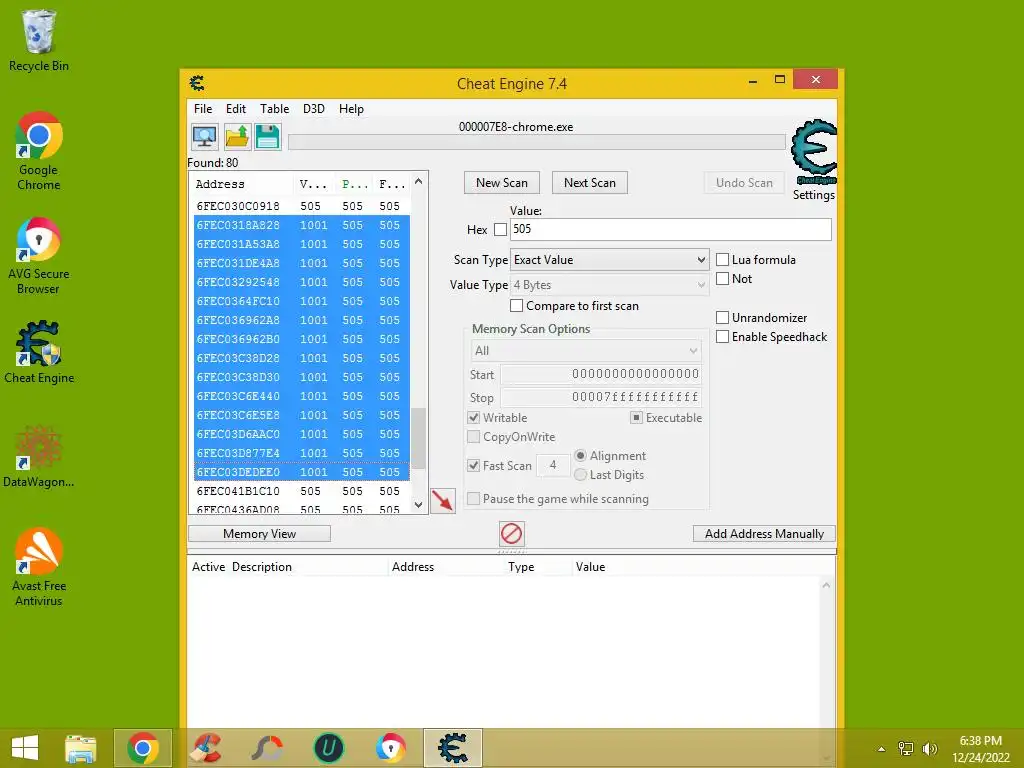Toggle the Hex checkbox
Viewport: 1024px width, 768px height.
(500, 229)
